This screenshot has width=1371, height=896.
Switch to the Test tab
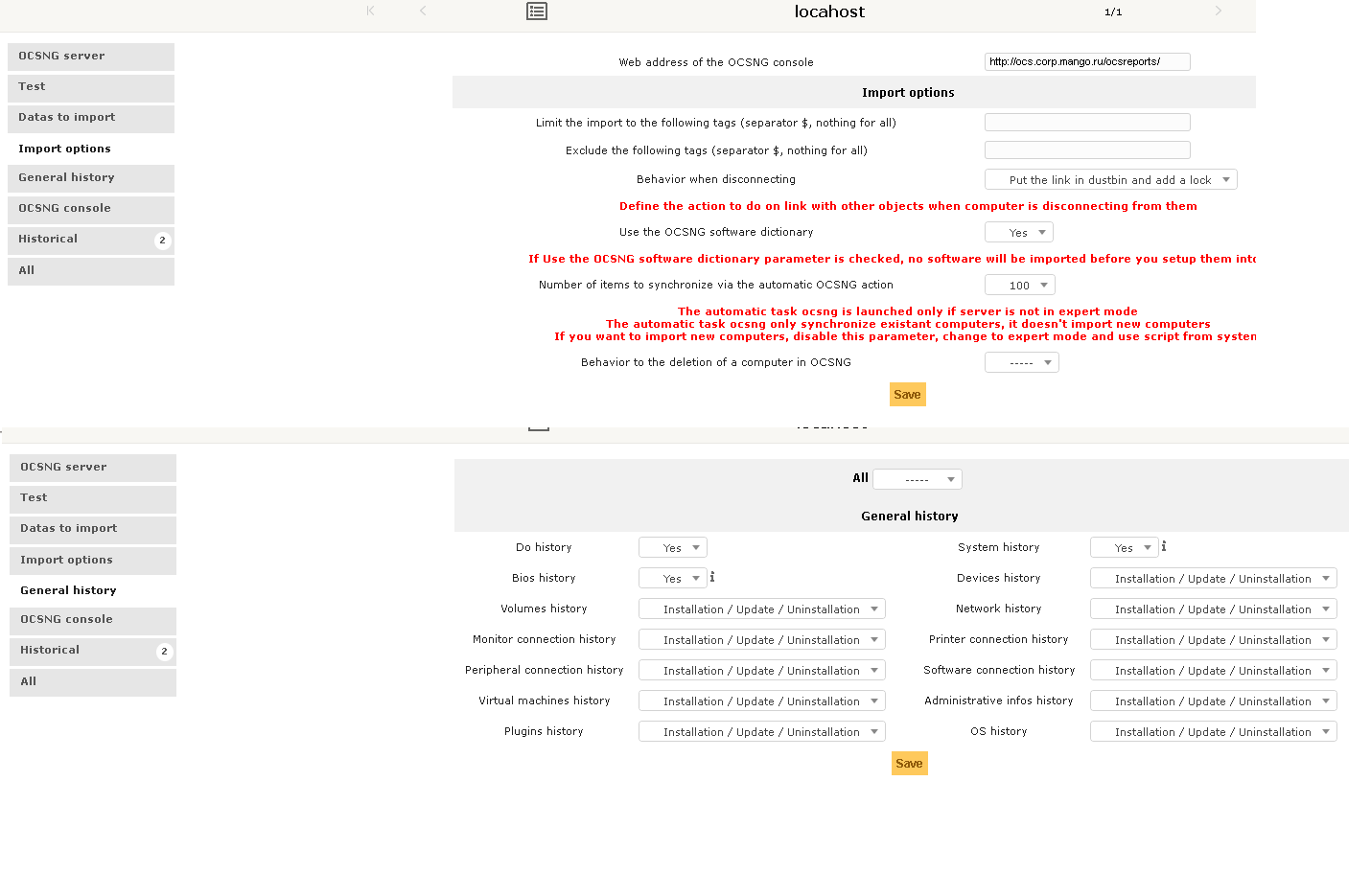(90, 87)
